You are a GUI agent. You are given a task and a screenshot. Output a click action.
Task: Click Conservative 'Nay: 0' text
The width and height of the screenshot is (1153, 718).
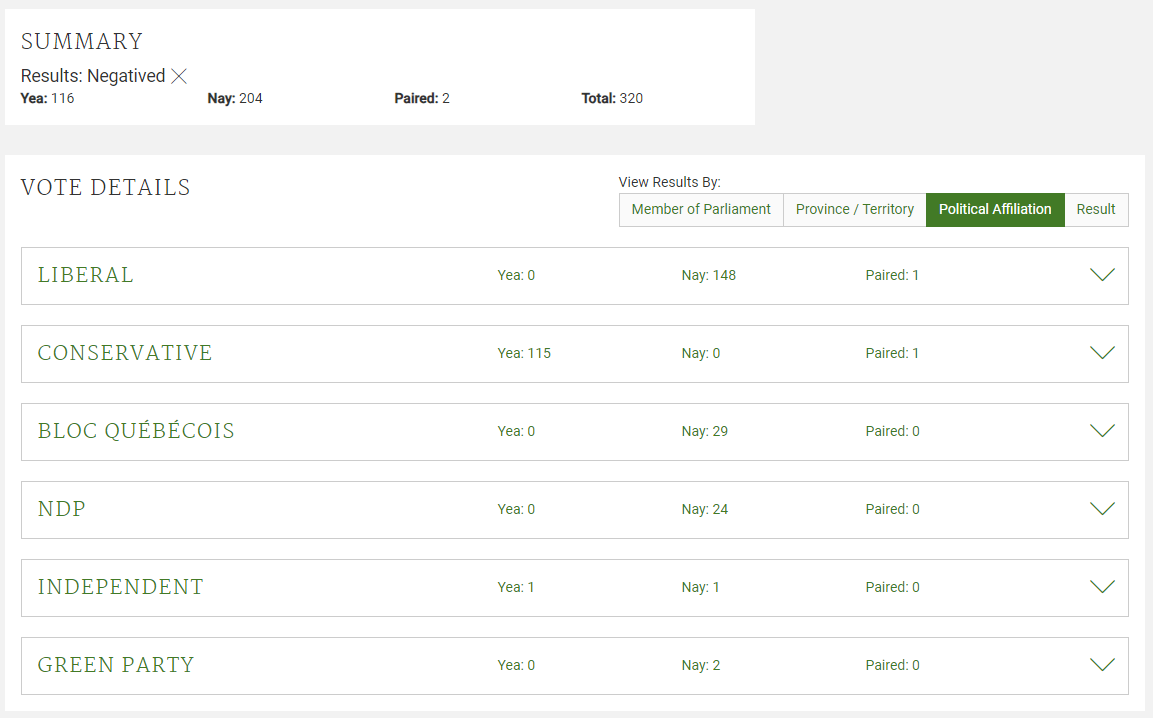pyautogui.click(x=701, y=353)
